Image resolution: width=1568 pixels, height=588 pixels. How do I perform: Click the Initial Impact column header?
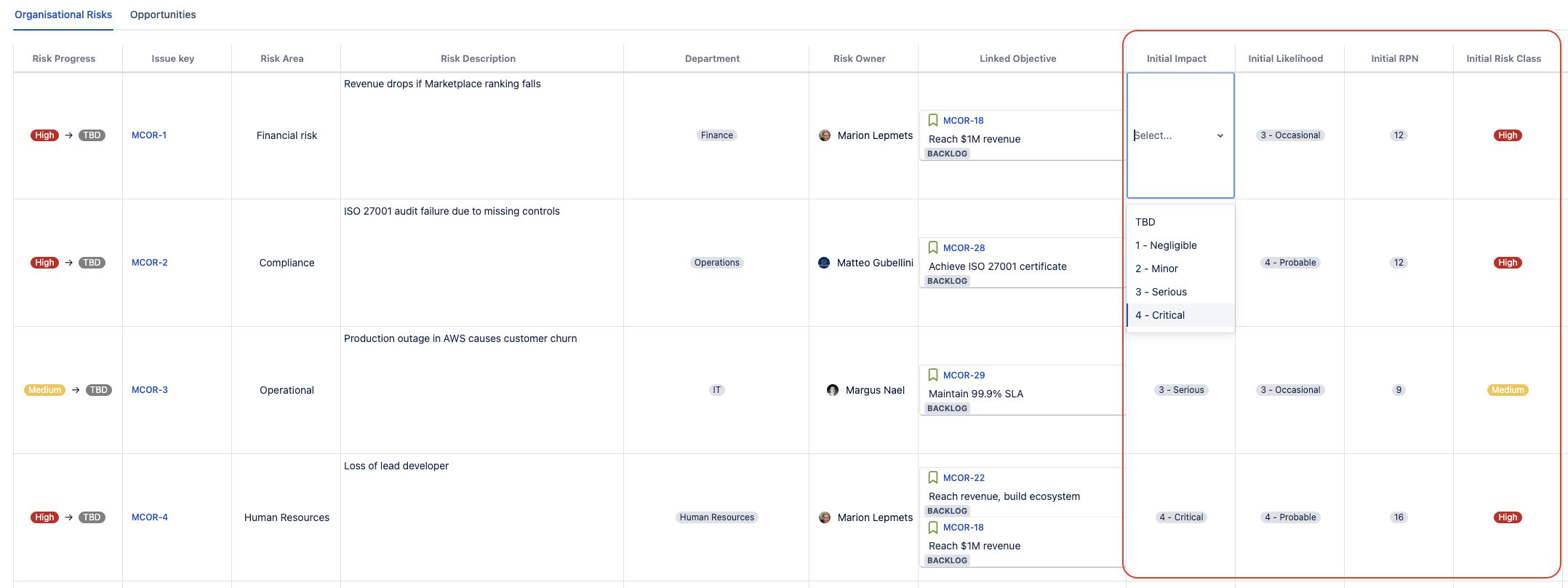pyautogui.click(x=1177, y=58)
